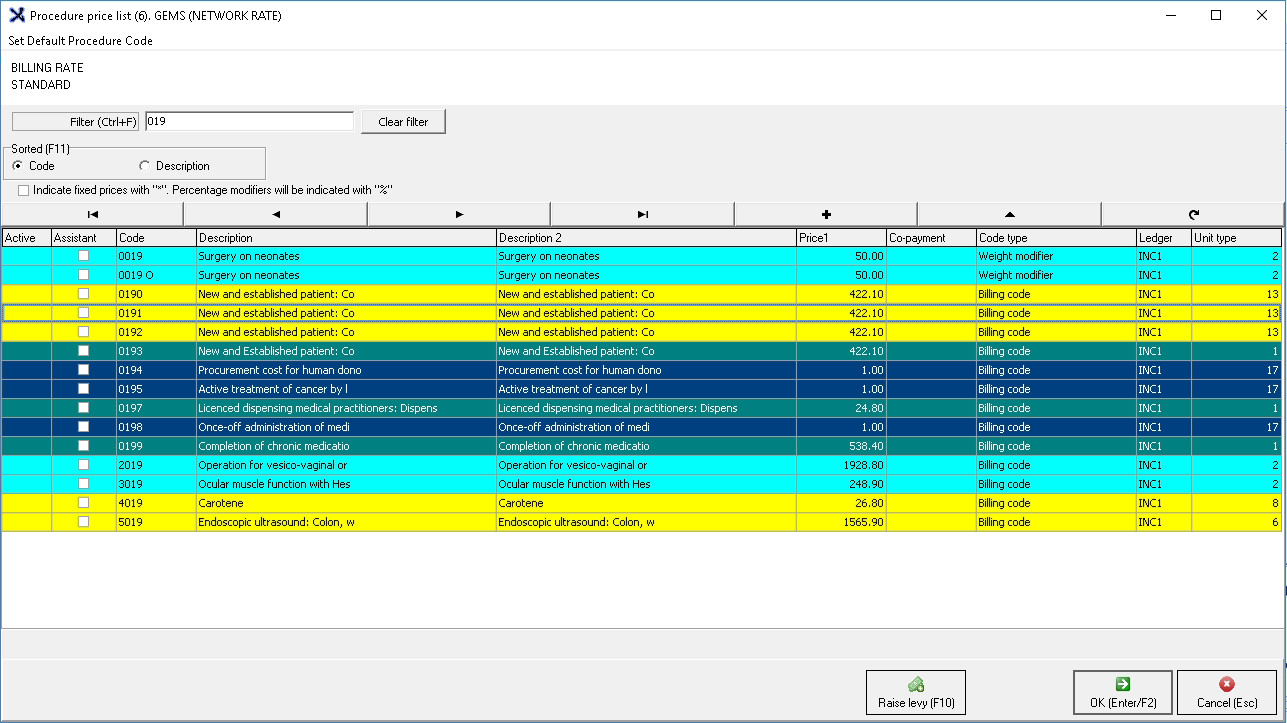Click the Code type column header
Image resolution: width=1287 pixels, height=723 pixels.
pyautogui.click(x=1055, y=238)
